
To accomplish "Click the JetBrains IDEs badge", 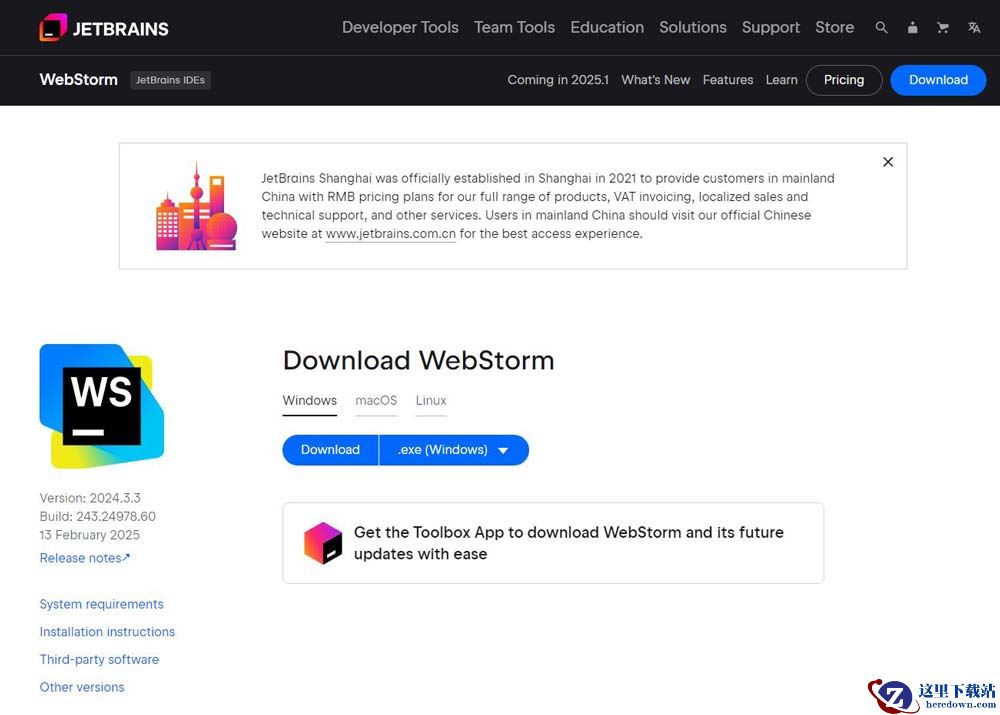I will coord(170,80).
